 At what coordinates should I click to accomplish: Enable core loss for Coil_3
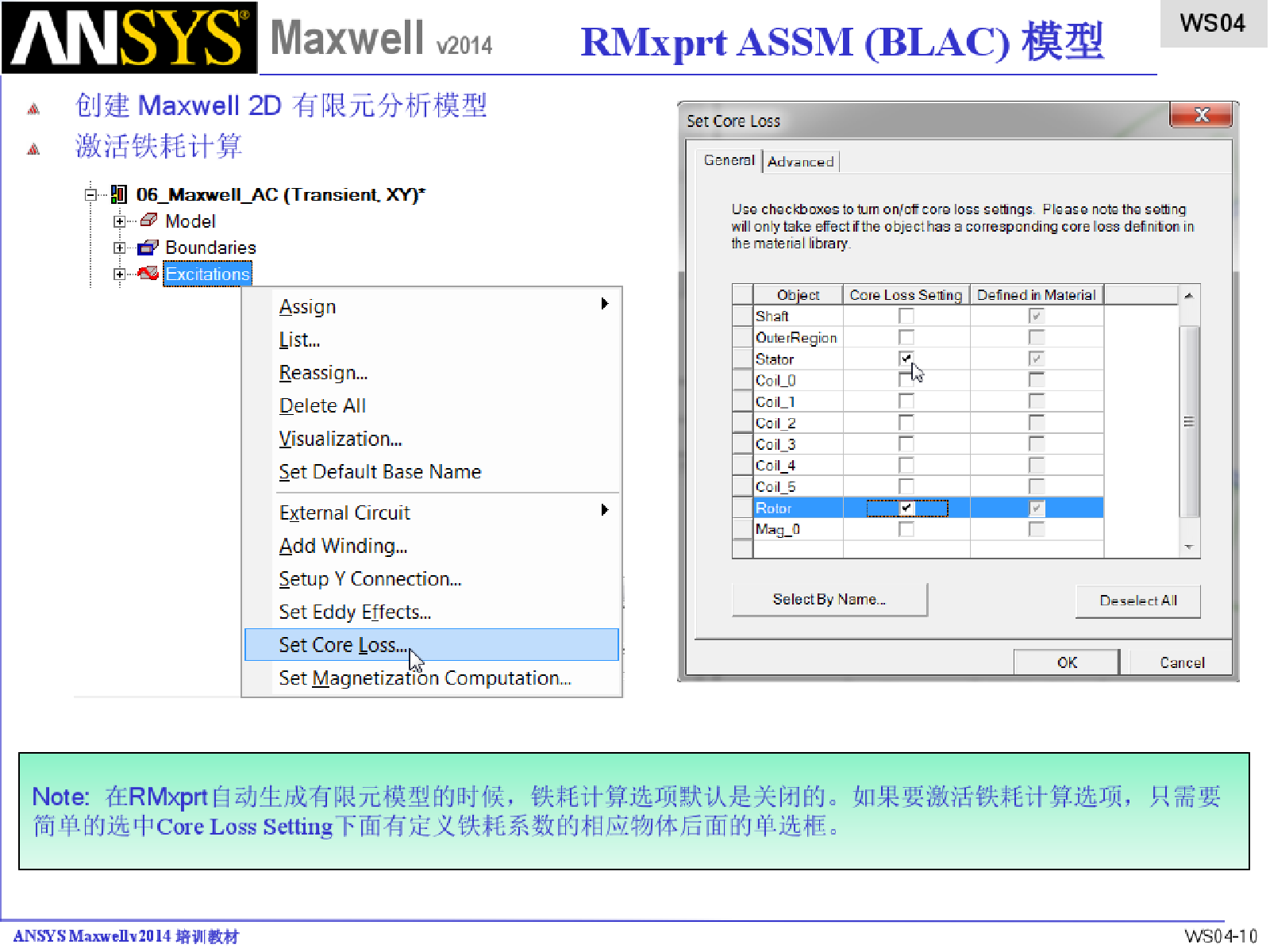pos(906,444)
